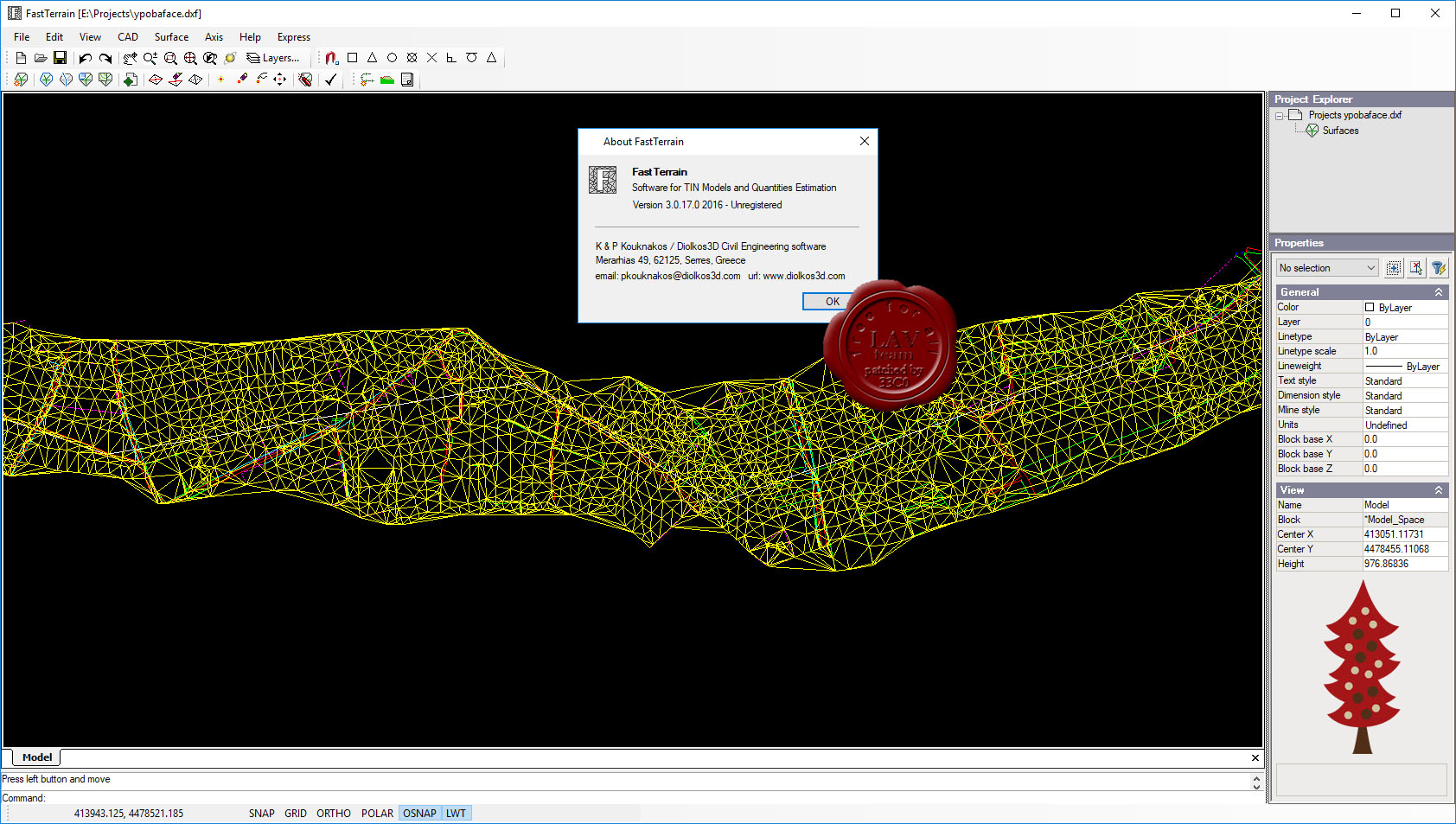Click the point insert star icon
The width and height of the screenshot is (1456, 824).
pos(220,80)
